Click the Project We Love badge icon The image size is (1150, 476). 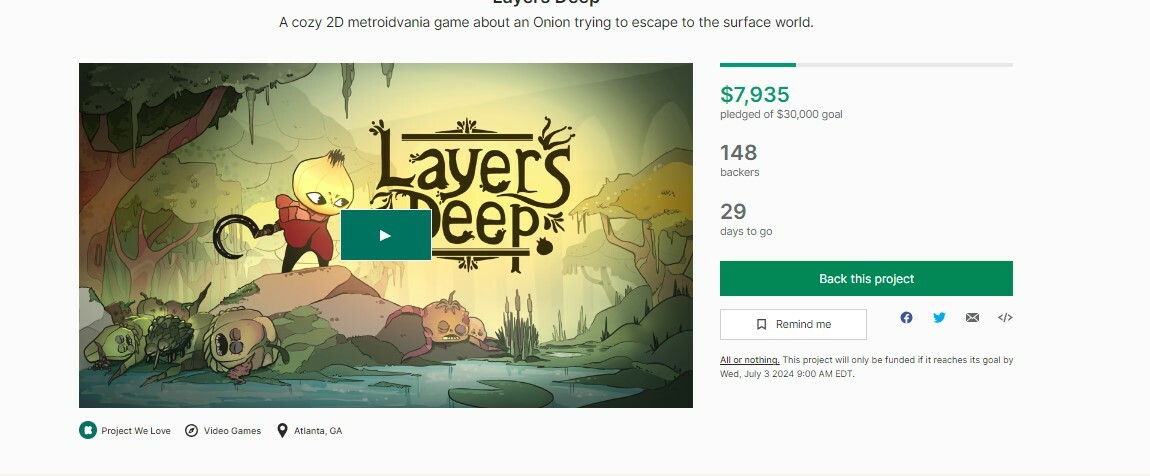click(x=88, y=431)
